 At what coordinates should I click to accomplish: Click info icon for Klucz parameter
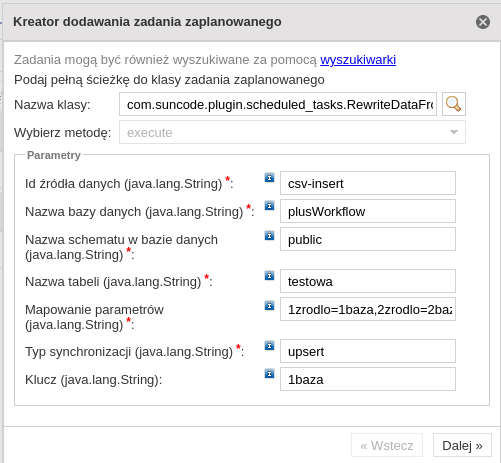(x=269, y=373)
